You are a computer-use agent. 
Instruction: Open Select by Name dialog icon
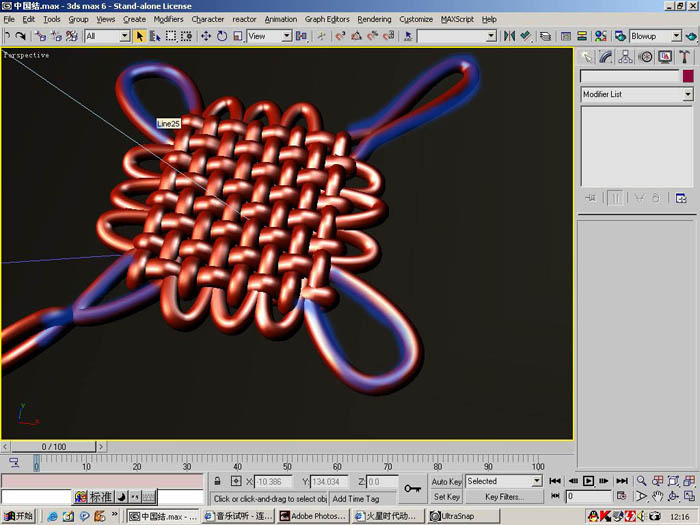[155, 36]
